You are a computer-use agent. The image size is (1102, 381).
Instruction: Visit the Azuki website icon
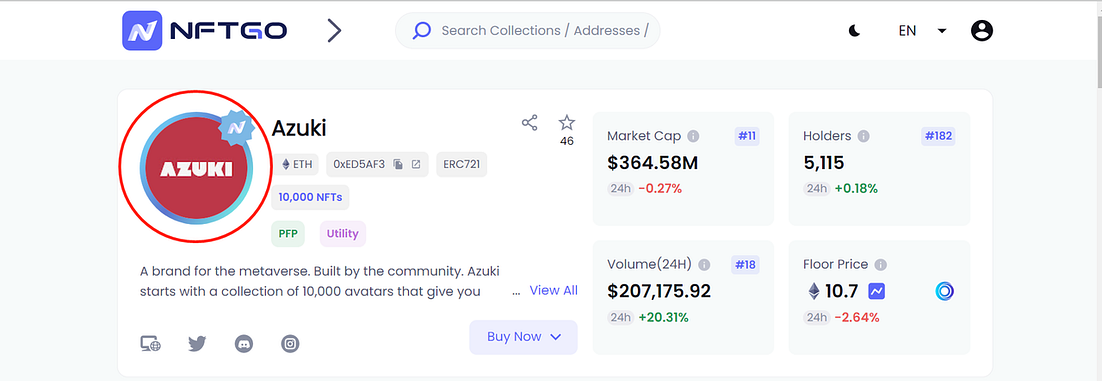click(150, 344)
